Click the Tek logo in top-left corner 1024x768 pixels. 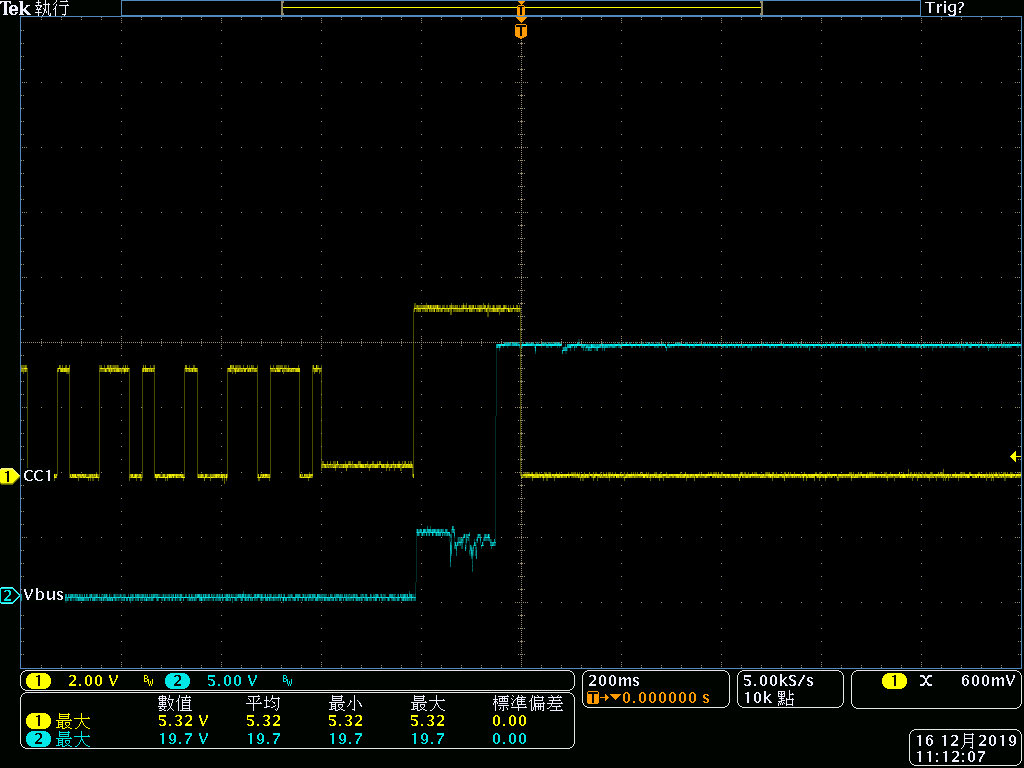15,8
